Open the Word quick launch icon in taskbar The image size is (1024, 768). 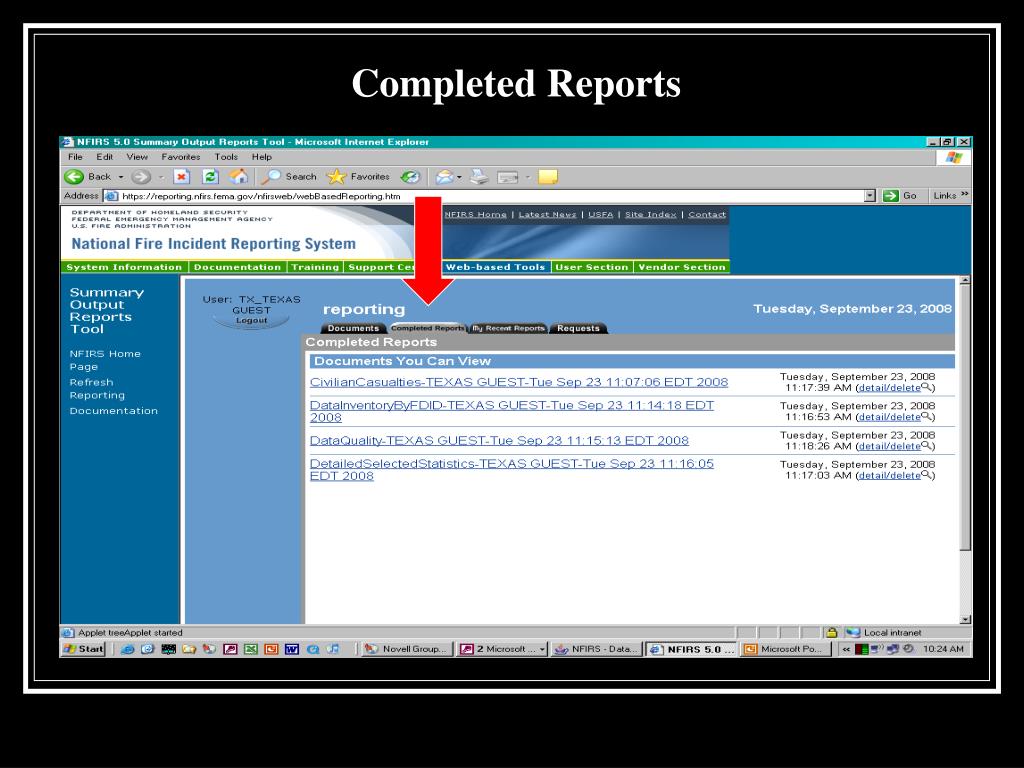coord(292,649)
